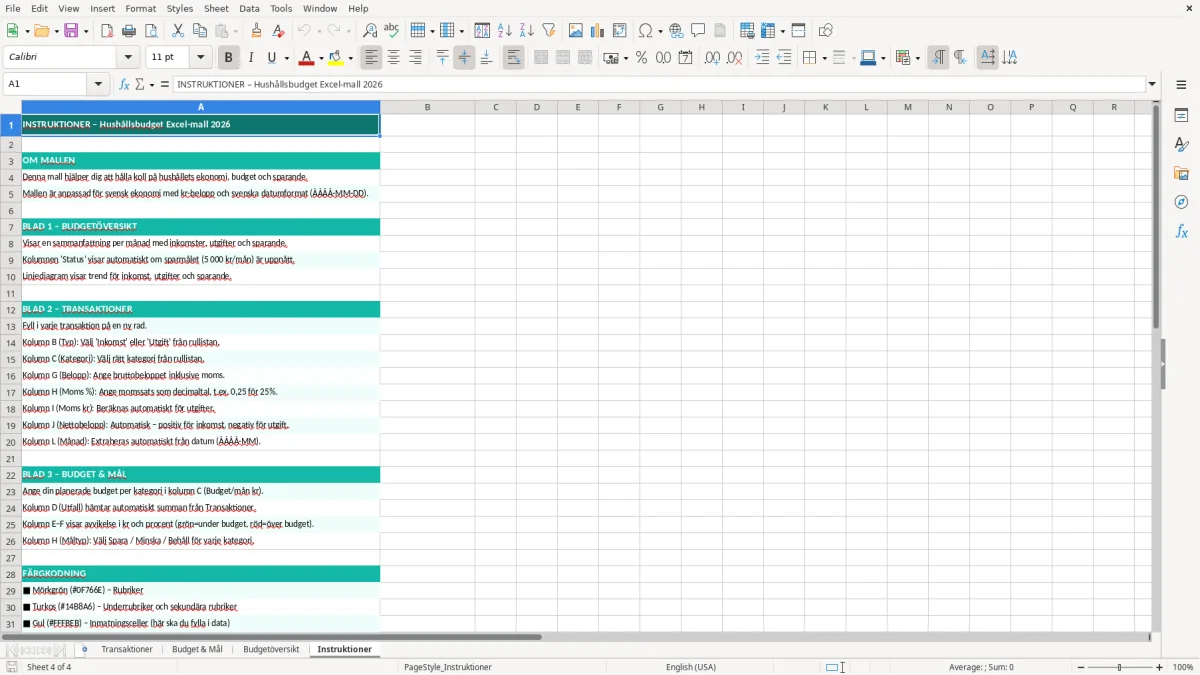Click the zoom out minus button
The height and width of the screenshot is (675, 1200).
[1081, 667]
